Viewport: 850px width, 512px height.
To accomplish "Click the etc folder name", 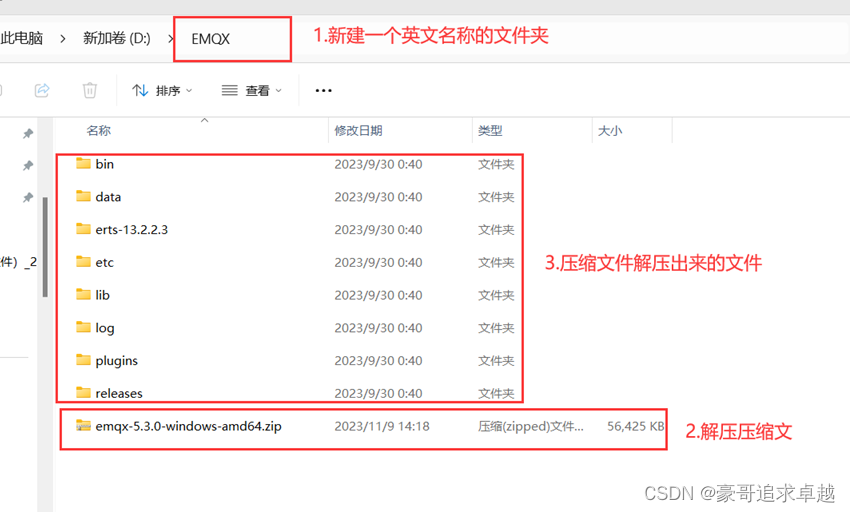I will coord(105,263).
